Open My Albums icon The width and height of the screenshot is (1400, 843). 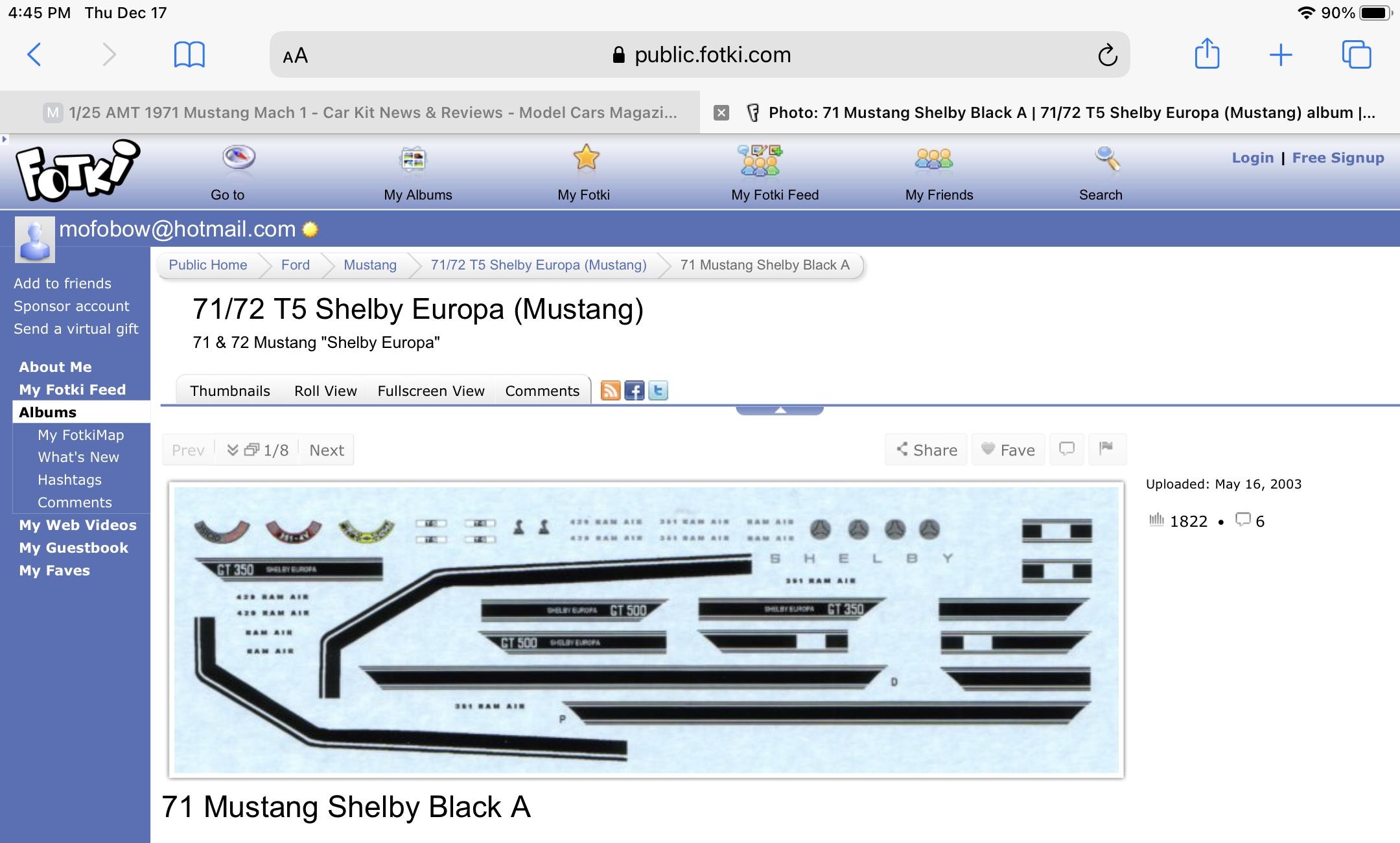[413, 159]
